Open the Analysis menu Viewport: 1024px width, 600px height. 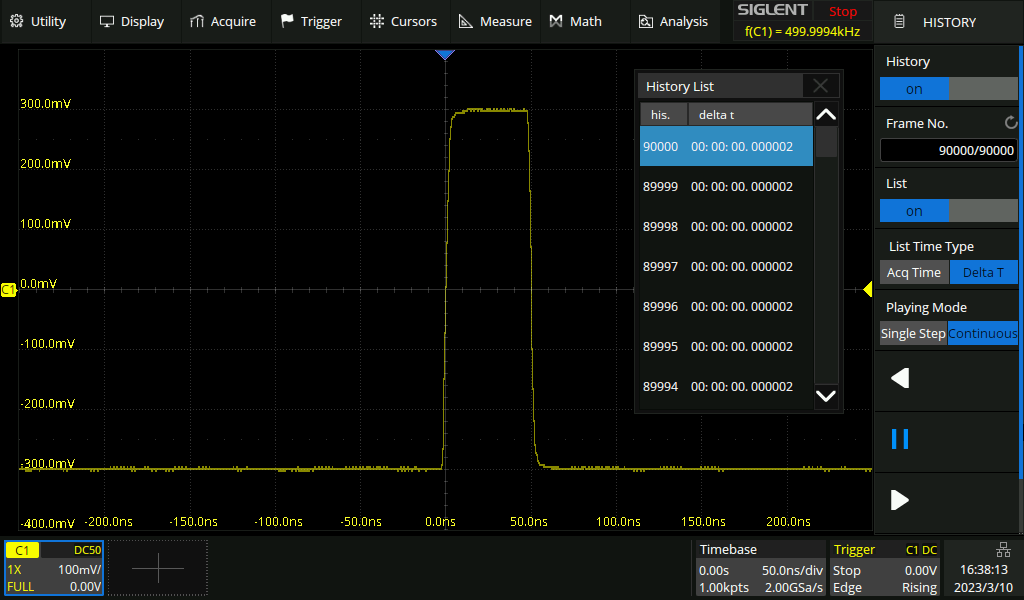click(x=673, y=22)
